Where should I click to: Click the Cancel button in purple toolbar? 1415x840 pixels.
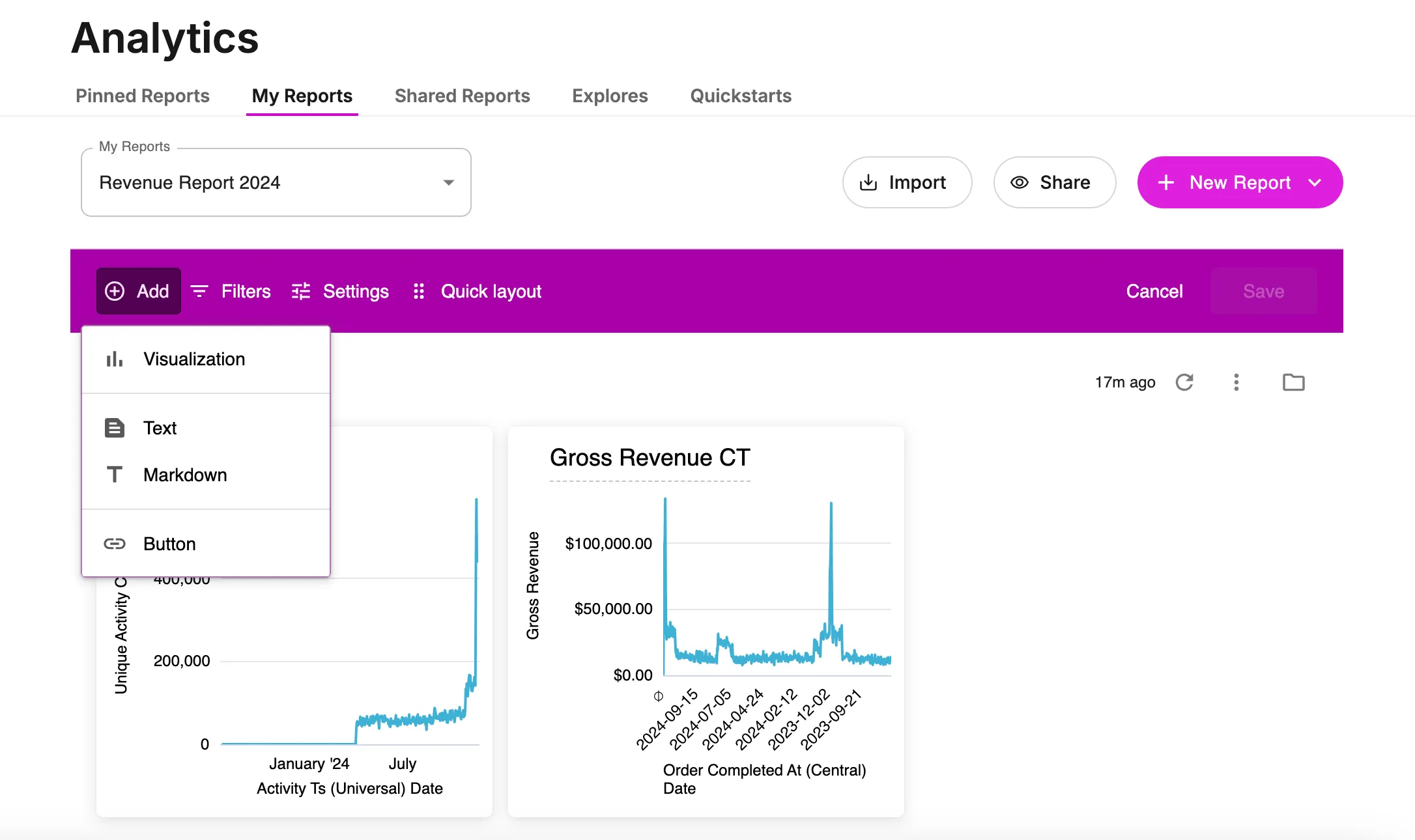point(1154,291)
